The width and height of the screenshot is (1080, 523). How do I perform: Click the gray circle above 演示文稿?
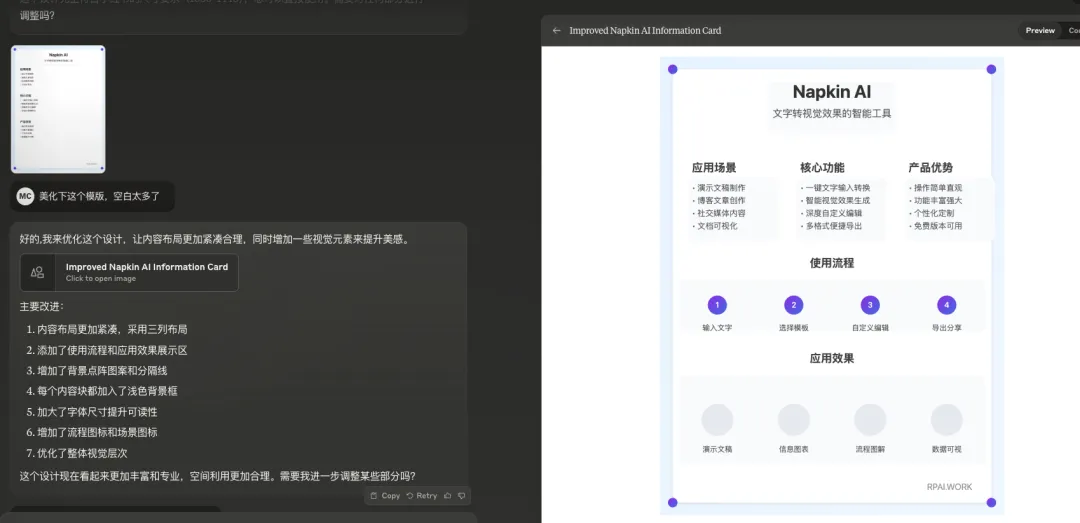717,420
